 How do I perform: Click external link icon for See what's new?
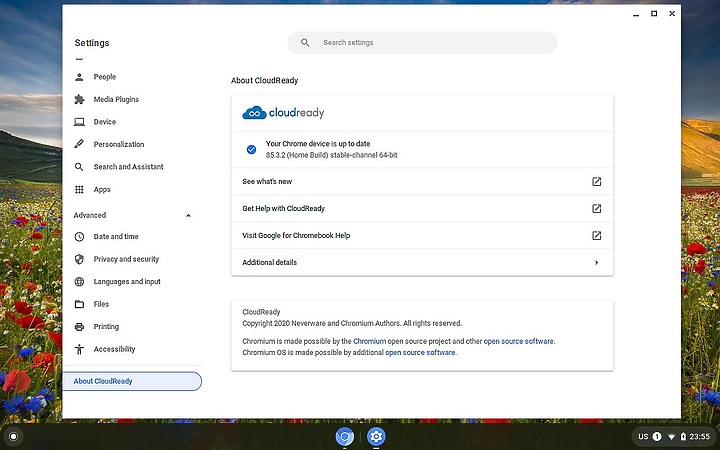pos(596,181)
